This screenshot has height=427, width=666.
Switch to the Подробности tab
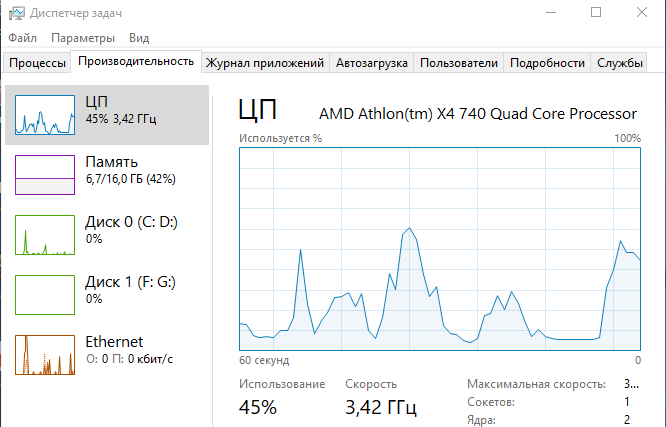547,63
